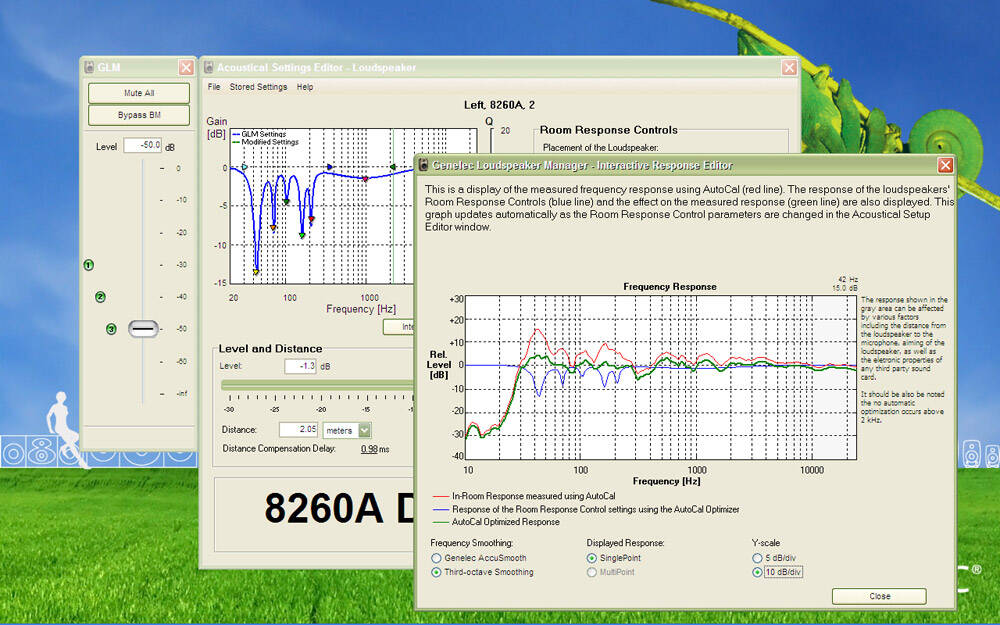Choose MultiPoint displayed response
The image size is (1000, 625).
coord(592,572)
